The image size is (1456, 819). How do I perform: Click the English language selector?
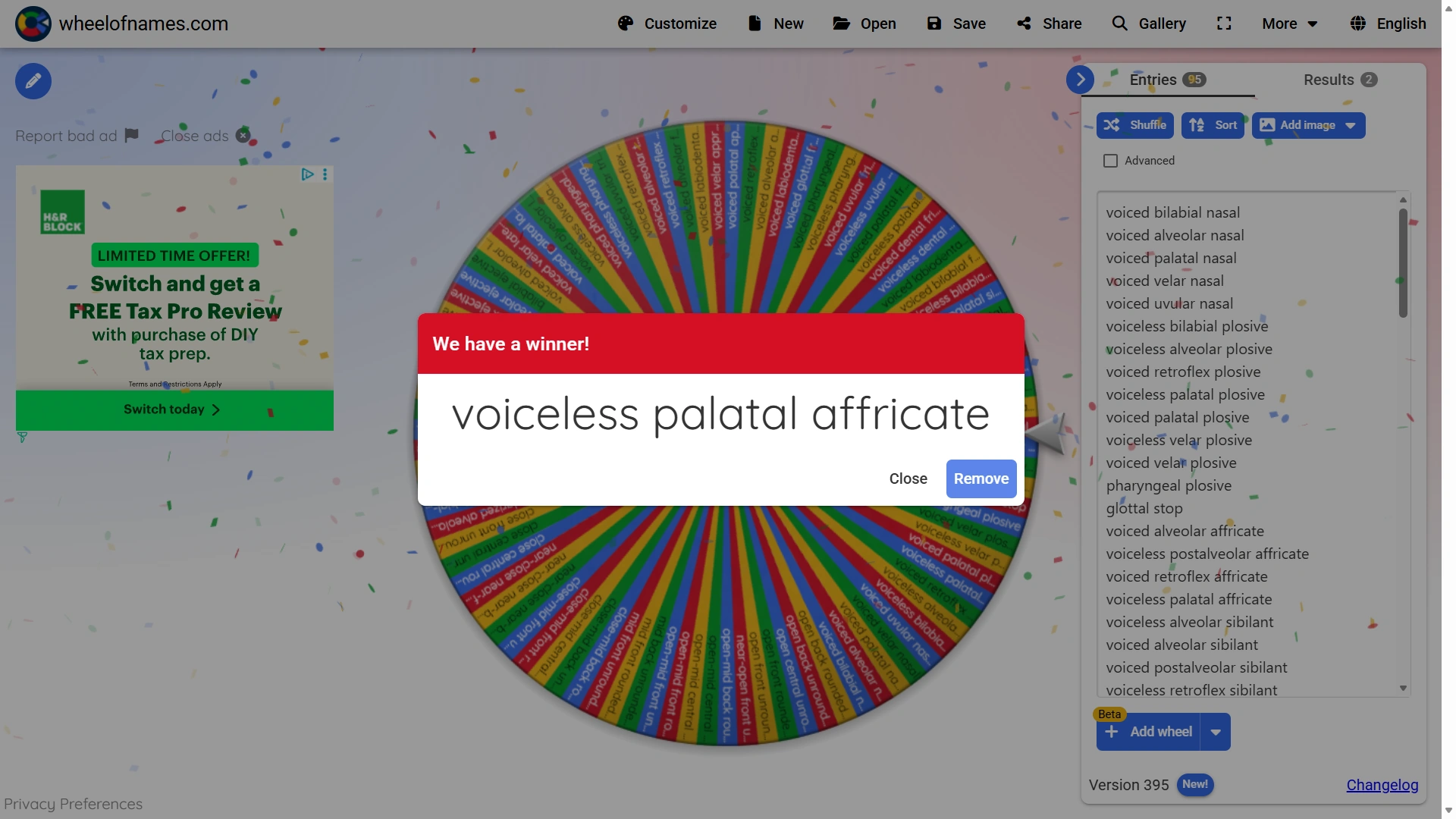tap(1388, 24)
